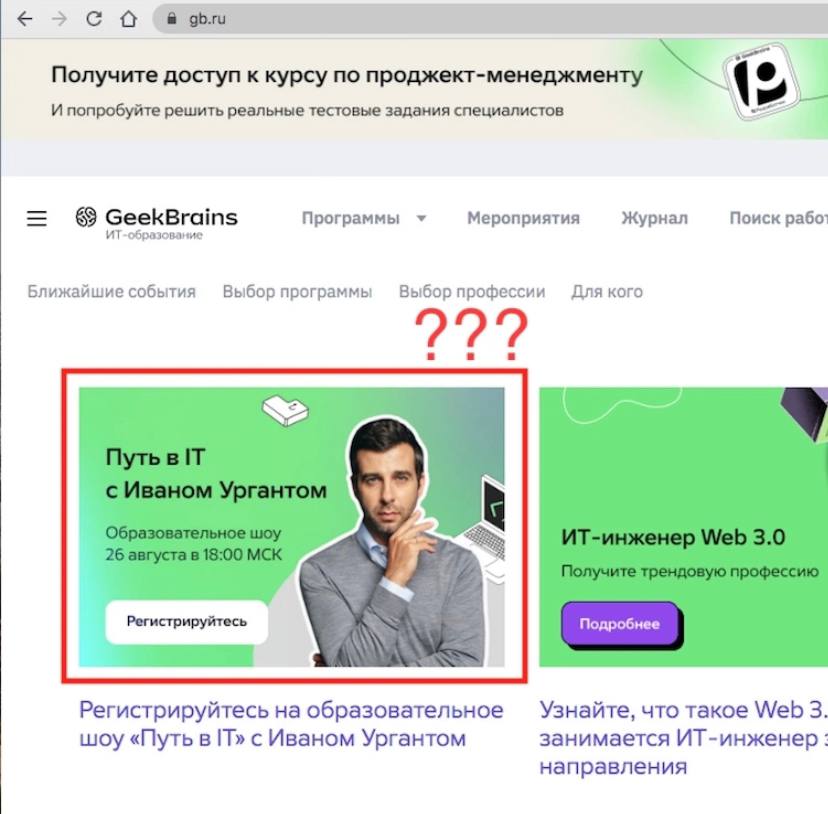Open the Журнал section

pyautogui.click(x=654, y=218)
